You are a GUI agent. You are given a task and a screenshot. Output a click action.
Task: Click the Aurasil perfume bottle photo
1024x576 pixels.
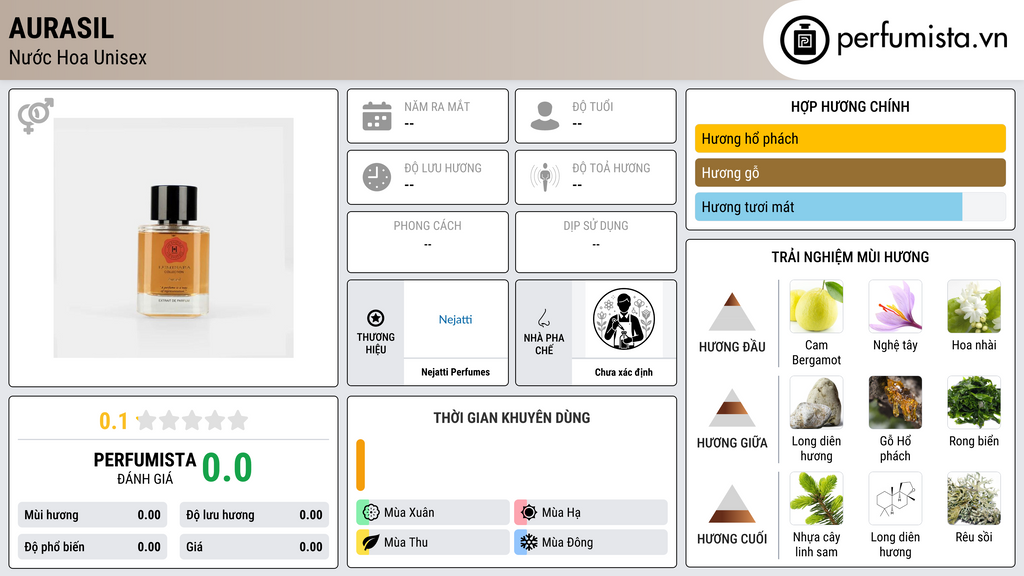[x=174, y=238]
